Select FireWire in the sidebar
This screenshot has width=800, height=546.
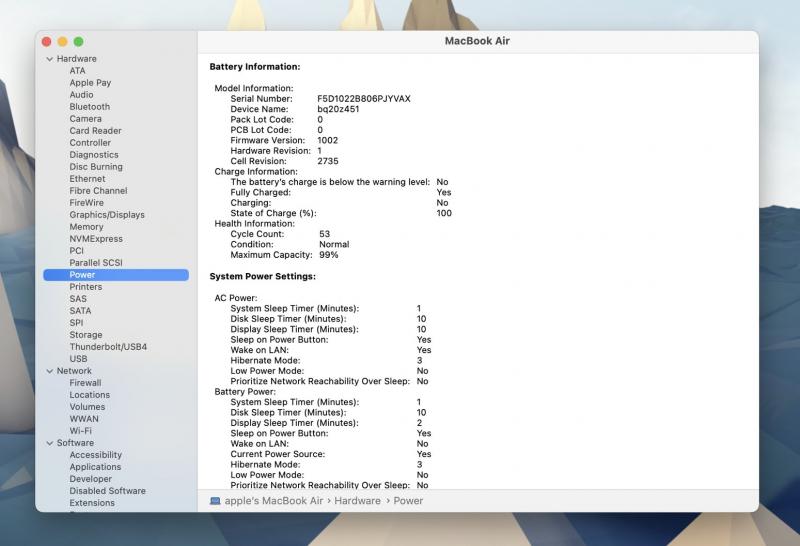point(86,203)
